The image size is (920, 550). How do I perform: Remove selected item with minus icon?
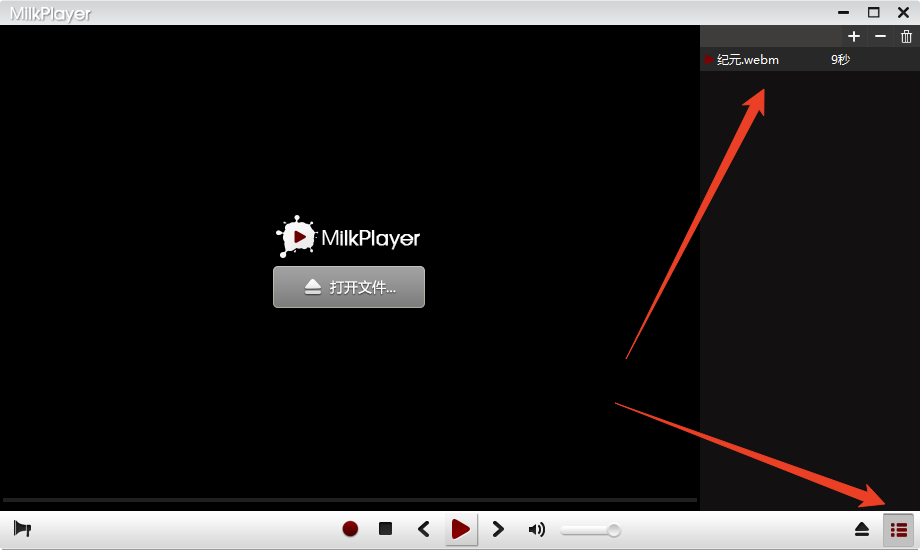[x=880, y=36]
